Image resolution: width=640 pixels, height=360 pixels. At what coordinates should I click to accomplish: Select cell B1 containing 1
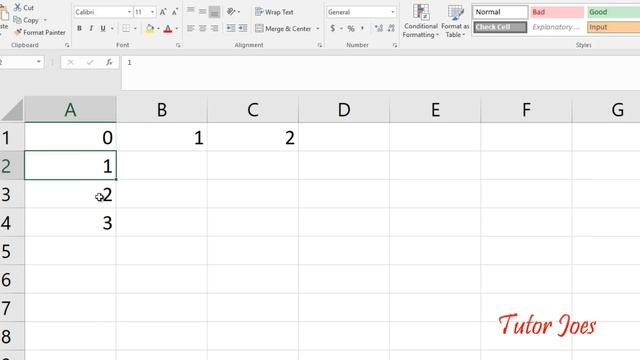(162, 137)
